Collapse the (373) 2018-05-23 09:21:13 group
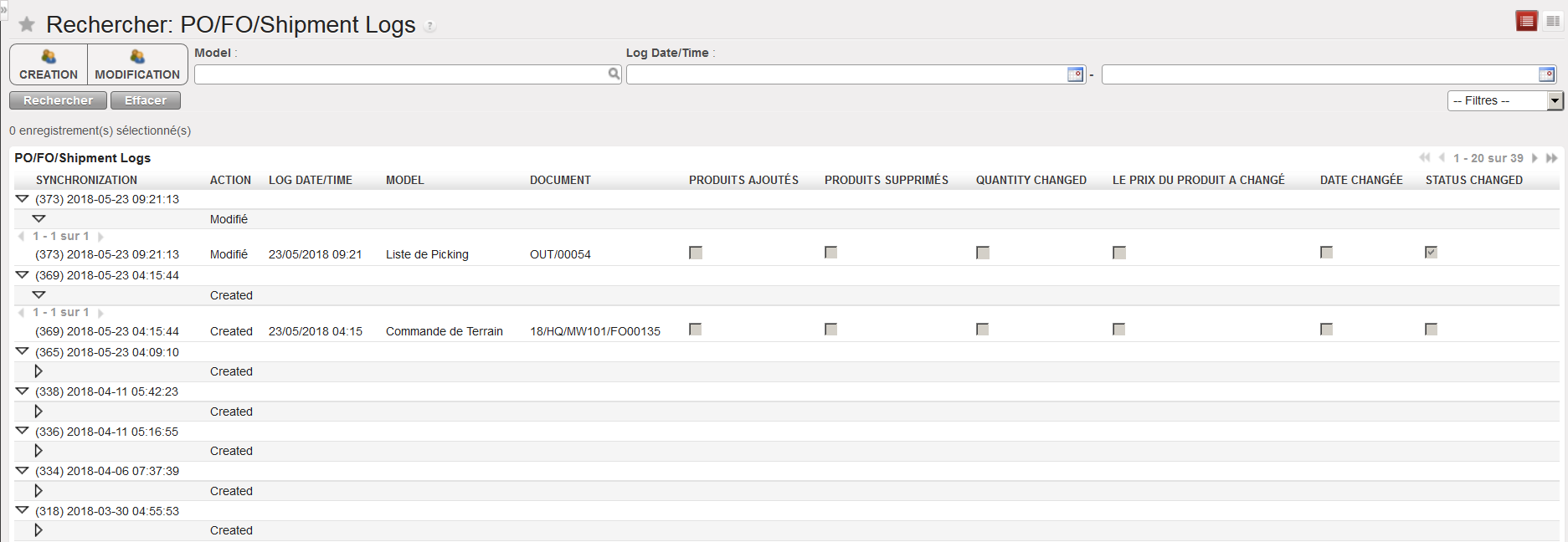This screenshot has height=542, width=1568. coord(23,199)
